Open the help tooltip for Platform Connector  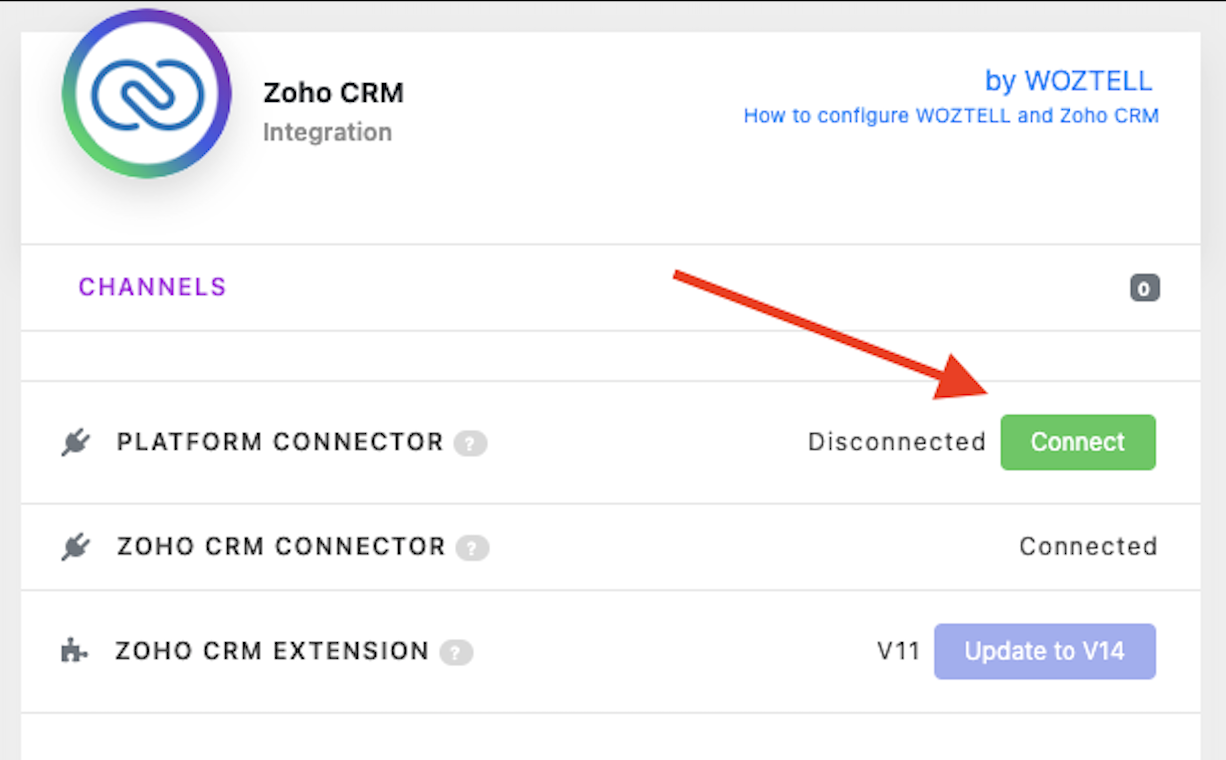tap(470, 444)
